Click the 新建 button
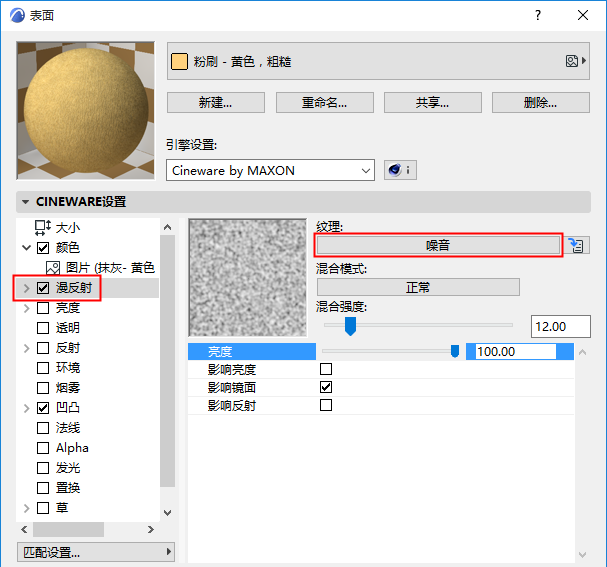 216,103
